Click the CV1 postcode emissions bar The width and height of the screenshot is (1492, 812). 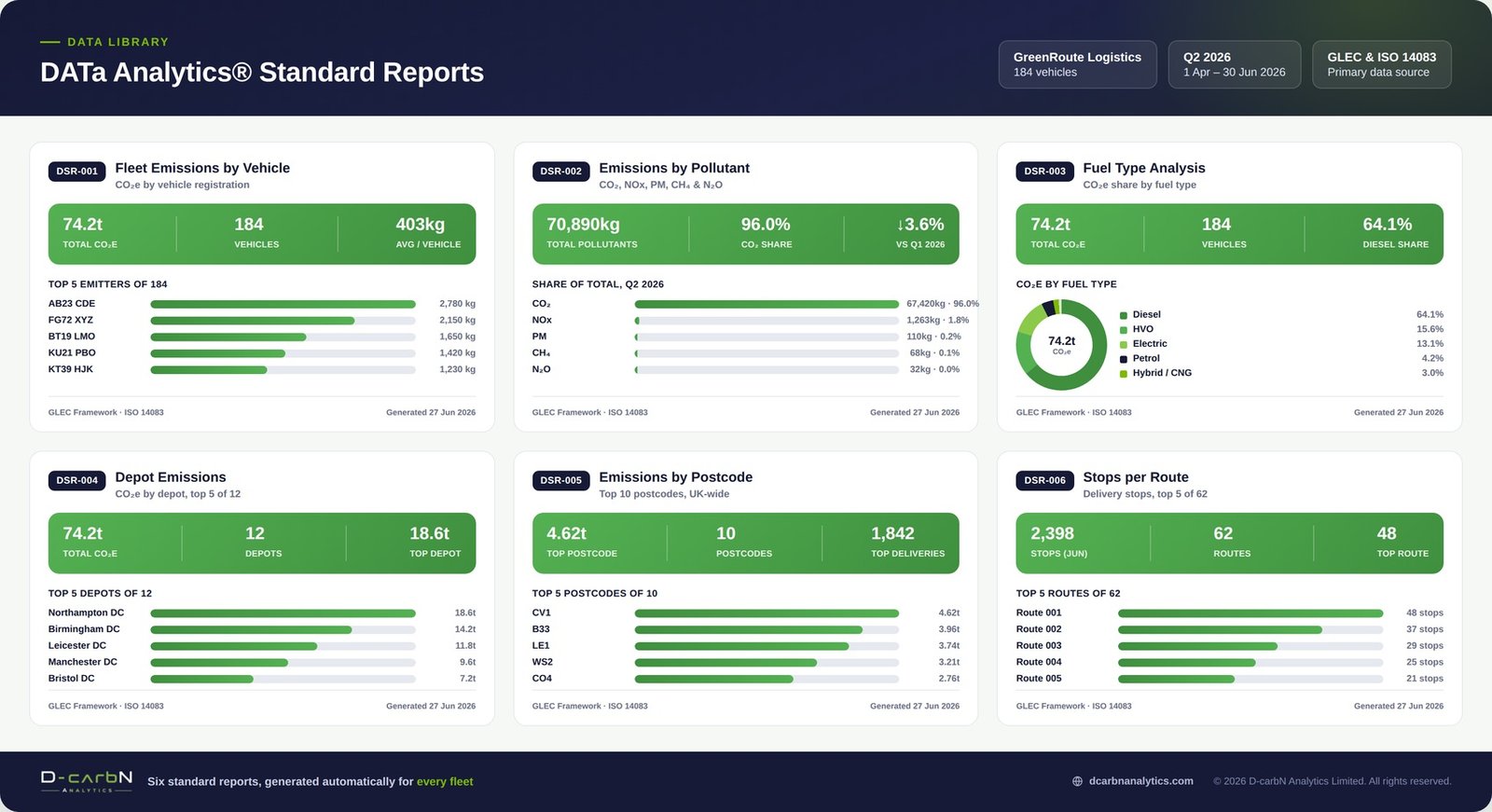point(767,613)
